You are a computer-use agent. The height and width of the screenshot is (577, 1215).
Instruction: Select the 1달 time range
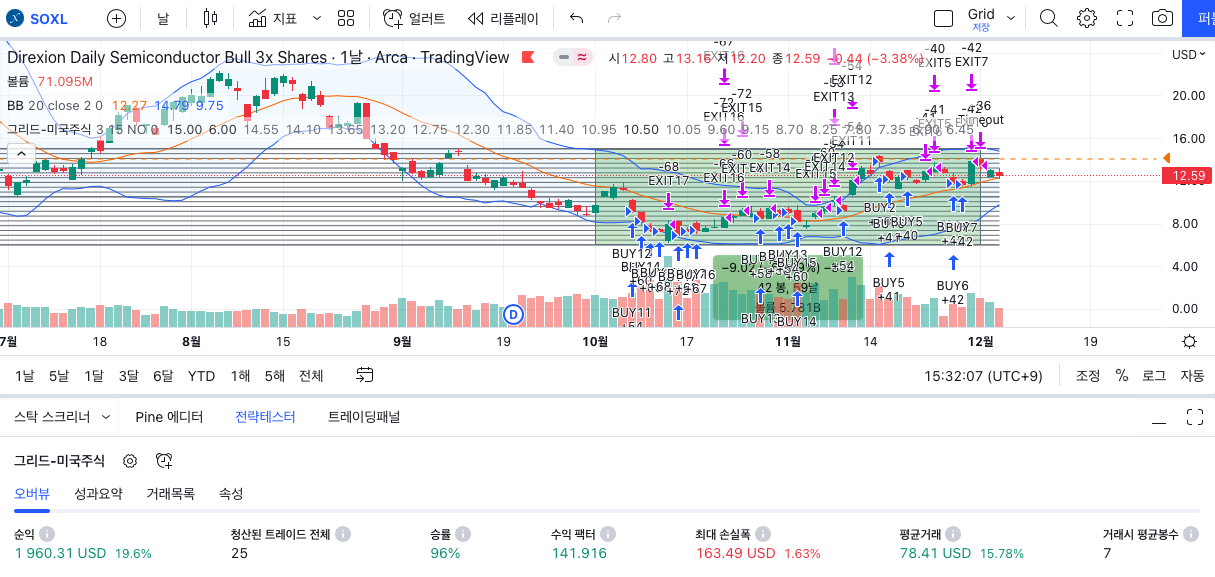pyautogui.click(x=94, y=376)
